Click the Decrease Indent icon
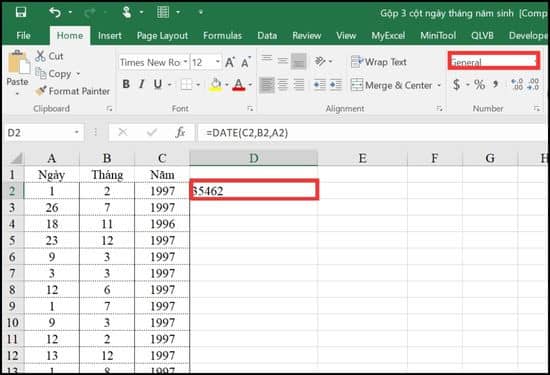The height and width of the screenshot is (375, 550). [320, 85]
